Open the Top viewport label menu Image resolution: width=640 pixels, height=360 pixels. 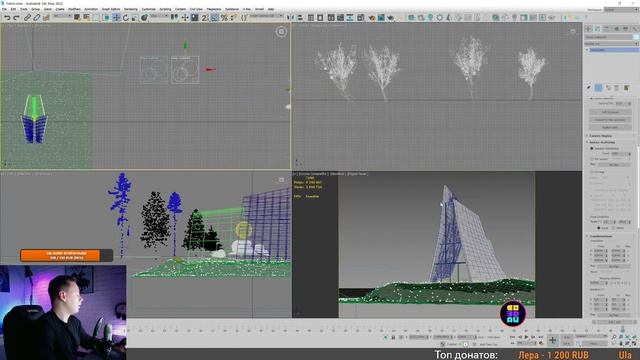pos(25,25)
